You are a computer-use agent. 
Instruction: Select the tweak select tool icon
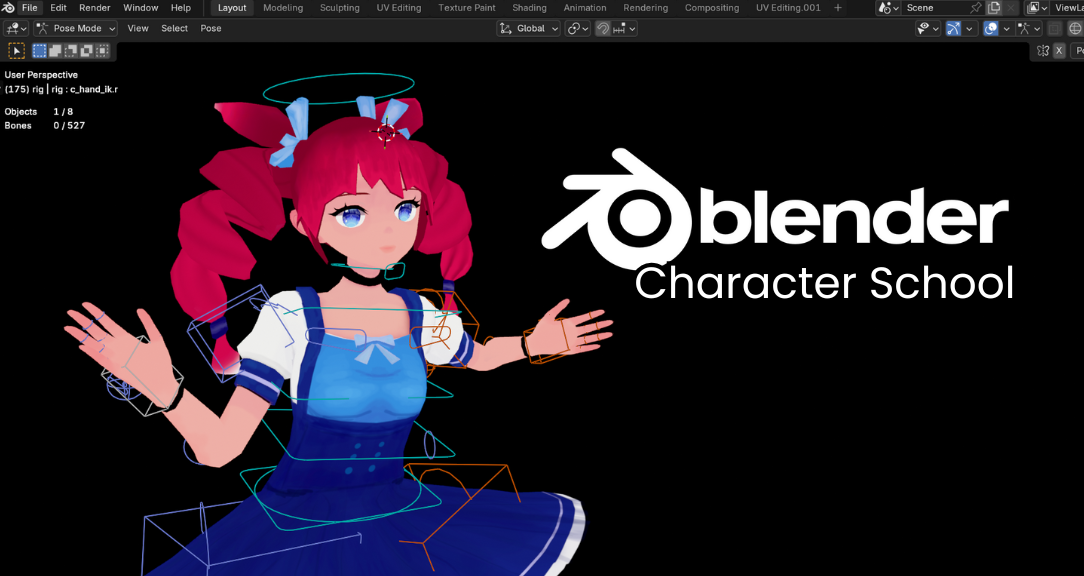pyautogui.click(x=17, y=50)
